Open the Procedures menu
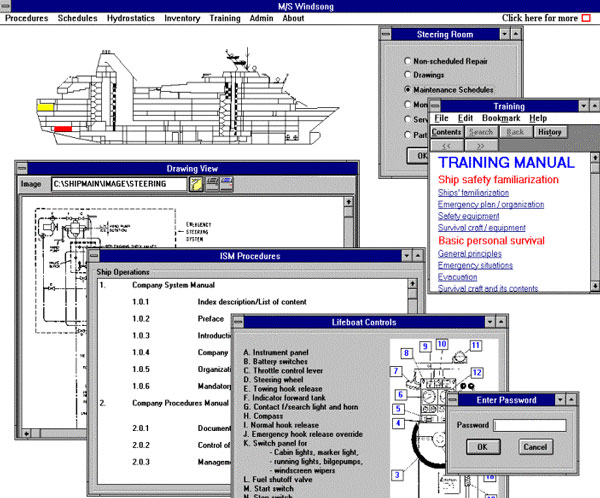 [x=26, y=18]
